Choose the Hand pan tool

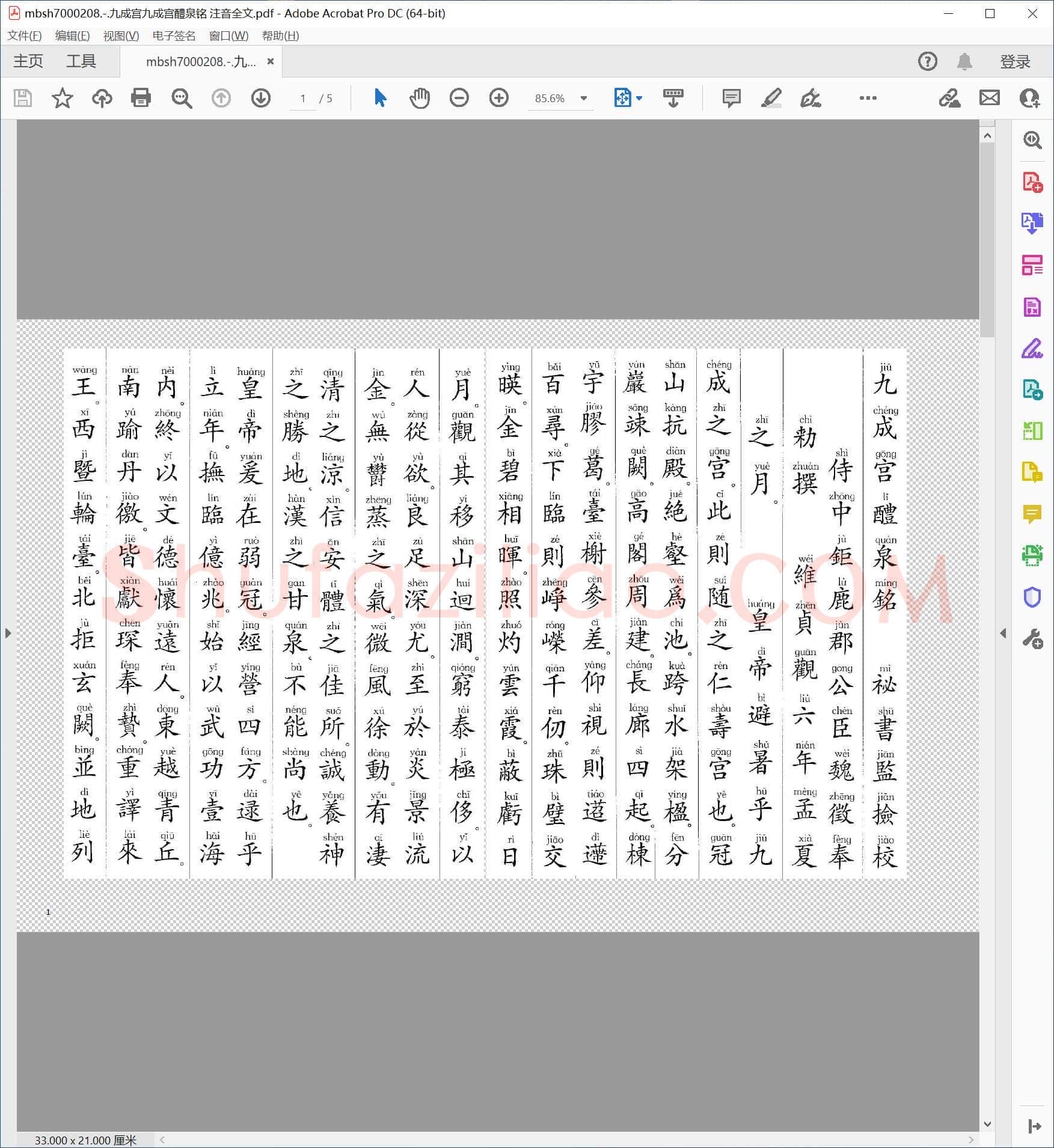[x=420, y=97]
